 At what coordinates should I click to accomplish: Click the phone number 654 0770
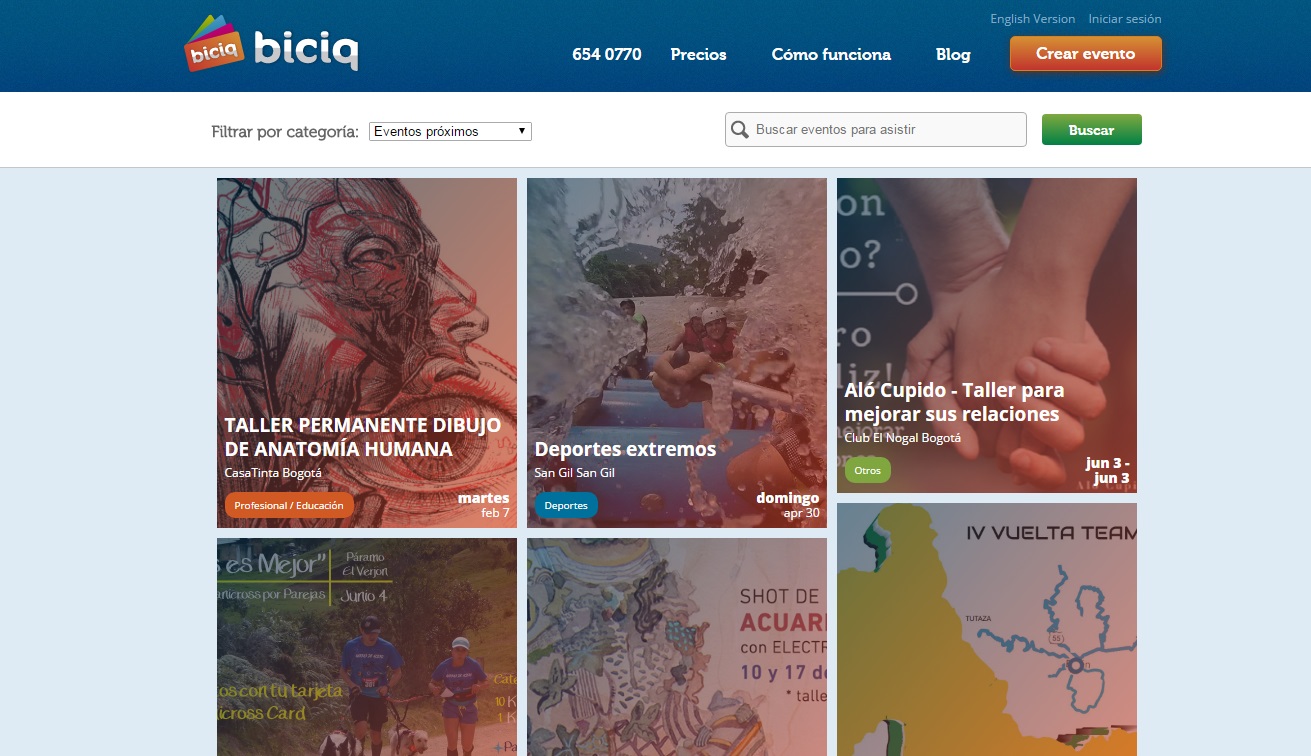(x=607, y=54)
